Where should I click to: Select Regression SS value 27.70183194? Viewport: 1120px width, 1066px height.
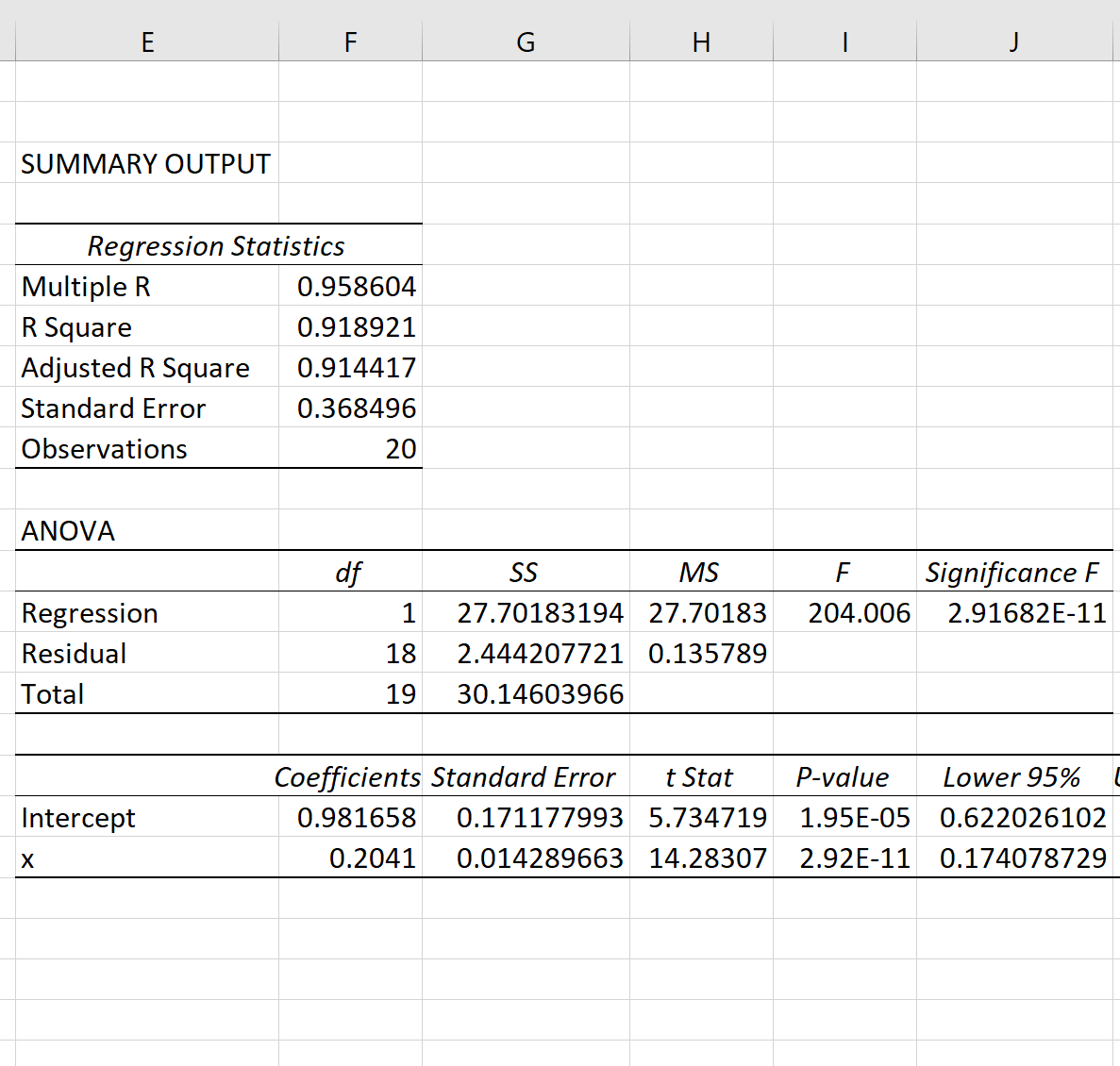tap(526, 612)
